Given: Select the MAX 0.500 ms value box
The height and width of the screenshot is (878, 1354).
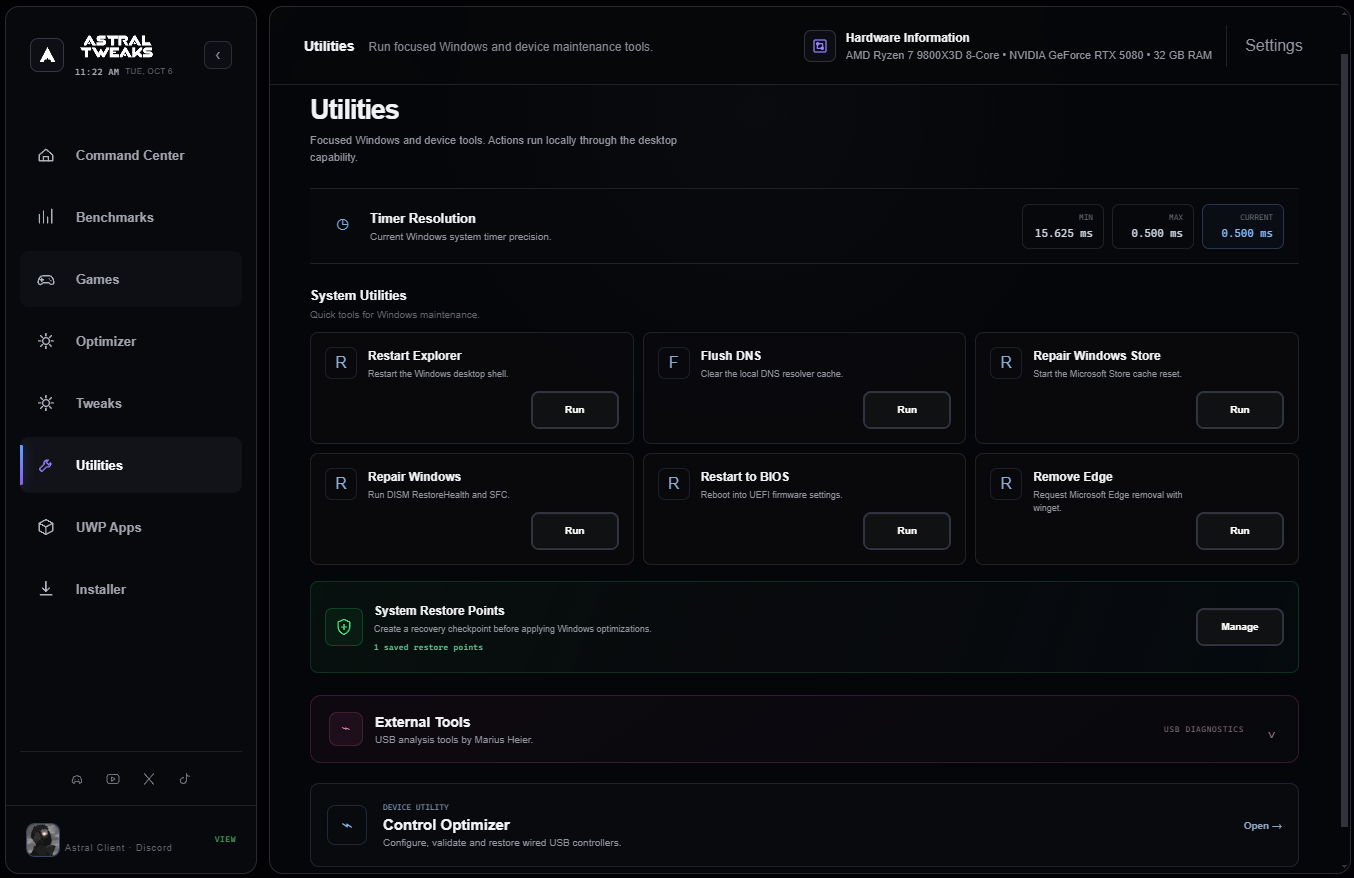Looking at the screenshot, I should (1153, 227).
